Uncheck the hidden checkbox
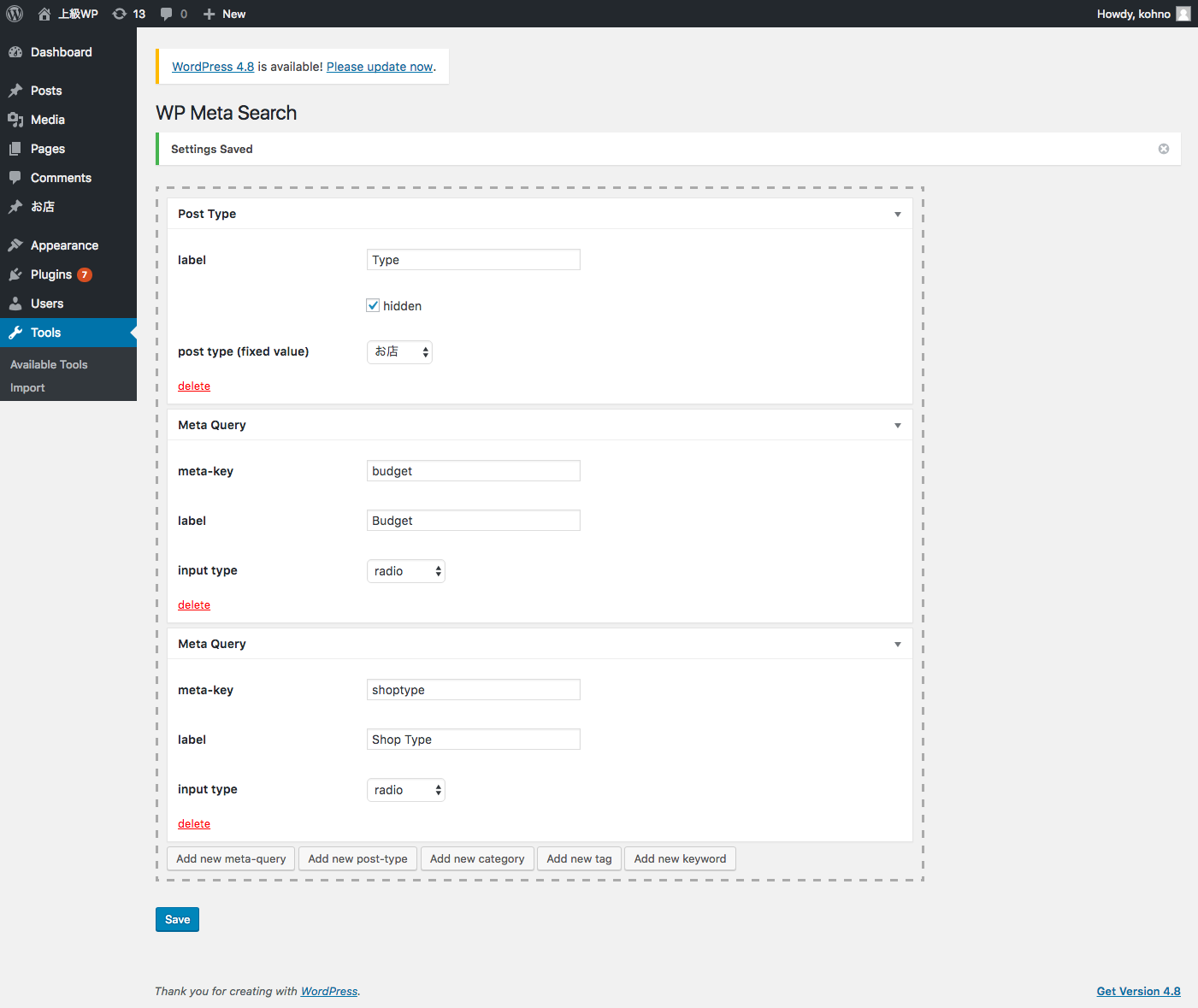This screenshot has width=1198, height=1008. (x=373, y=305)
